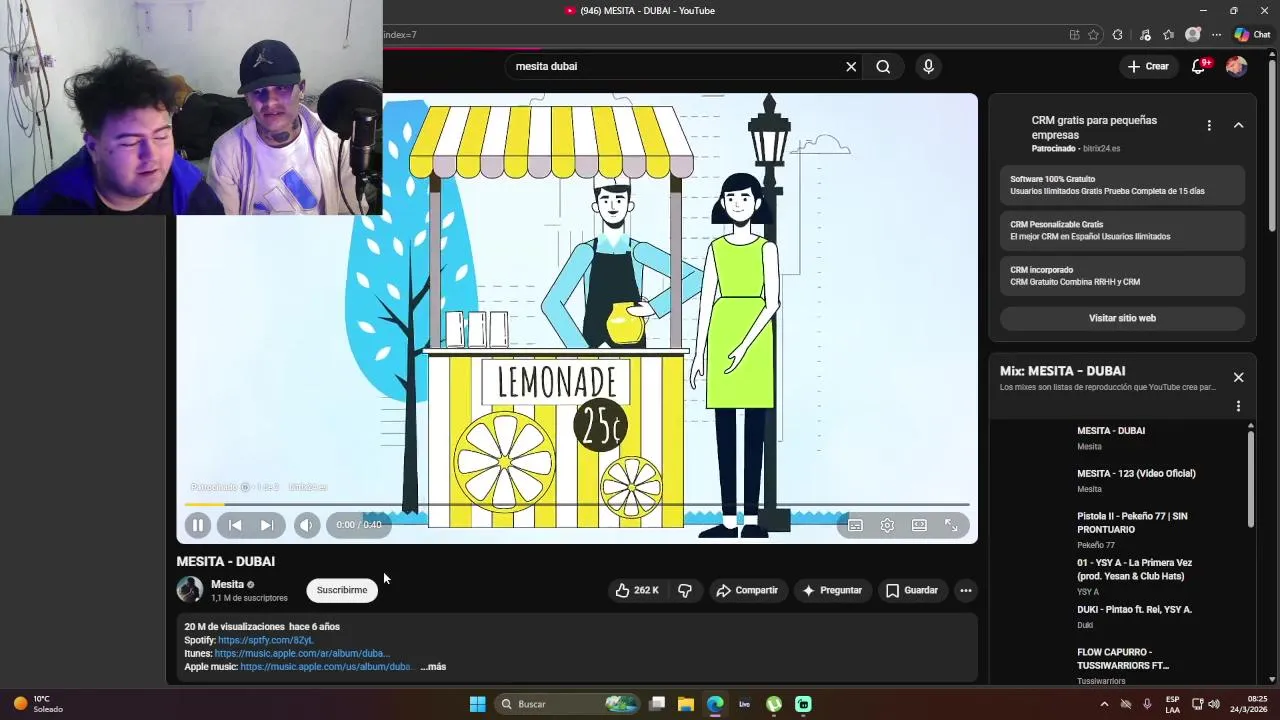Start voice search with microphone icon
The image size is (1280, 720).
(928, 66)
